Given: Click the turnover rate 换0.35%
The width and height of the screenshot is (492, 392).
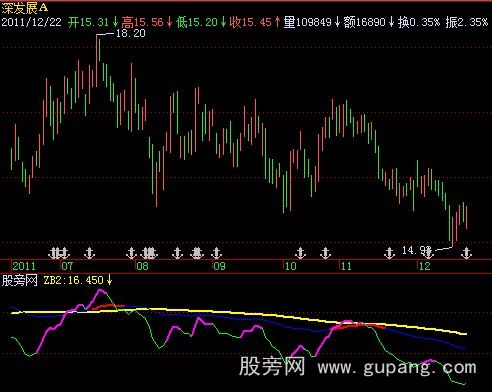Looking at the screenshot, I should 419,22.
